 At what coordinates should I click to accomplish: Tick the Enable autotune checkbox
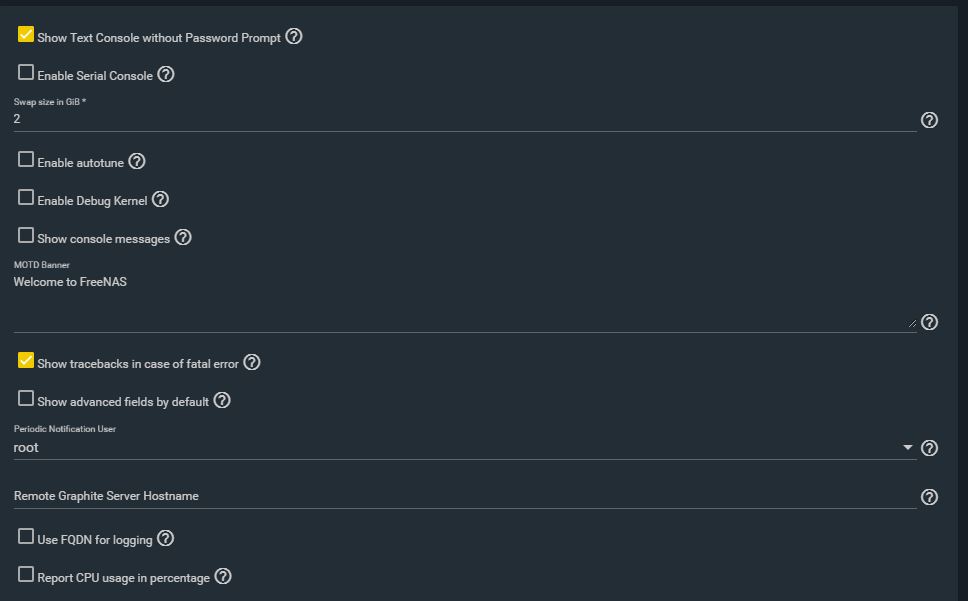(26, 159)
